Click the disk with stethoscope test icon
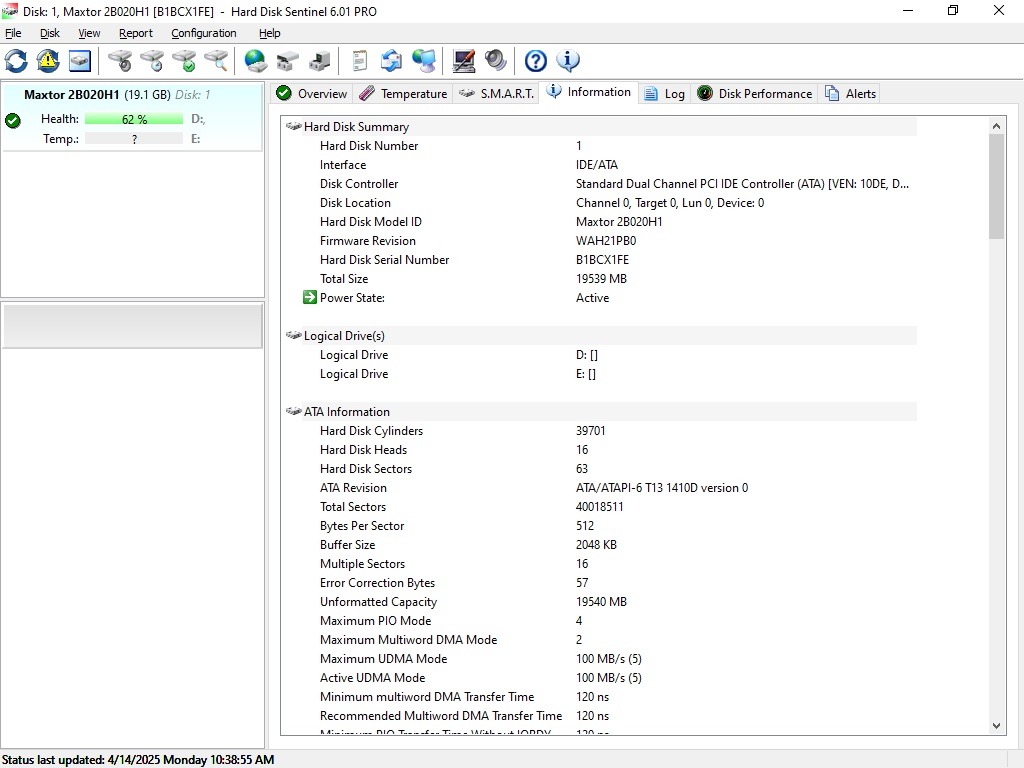This screenshot has width=1024, height=768. (120, 61)
